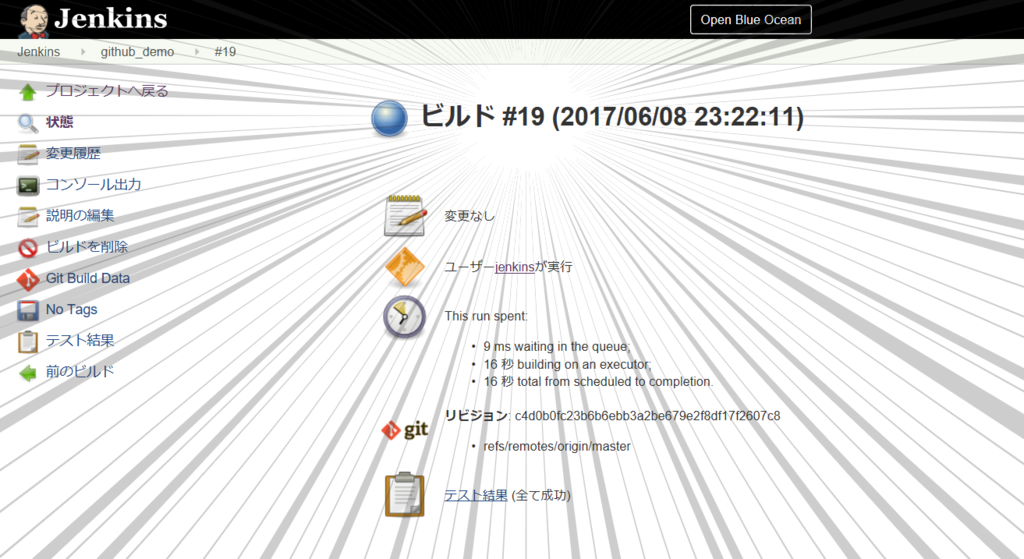This screenshot has height=559, width=1024.
Task: Click the blue build status ball
Action: tap(389, 119)
